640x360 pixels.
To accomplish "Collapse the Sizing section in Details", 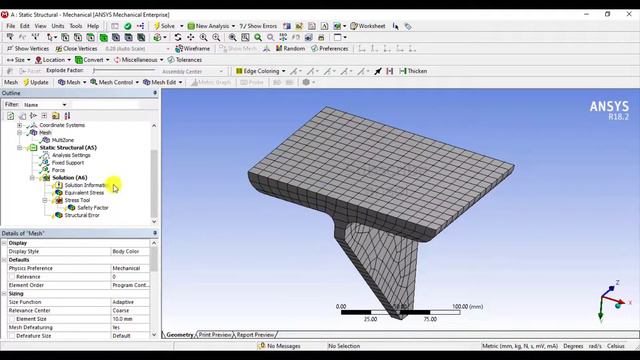I will 4,293.
